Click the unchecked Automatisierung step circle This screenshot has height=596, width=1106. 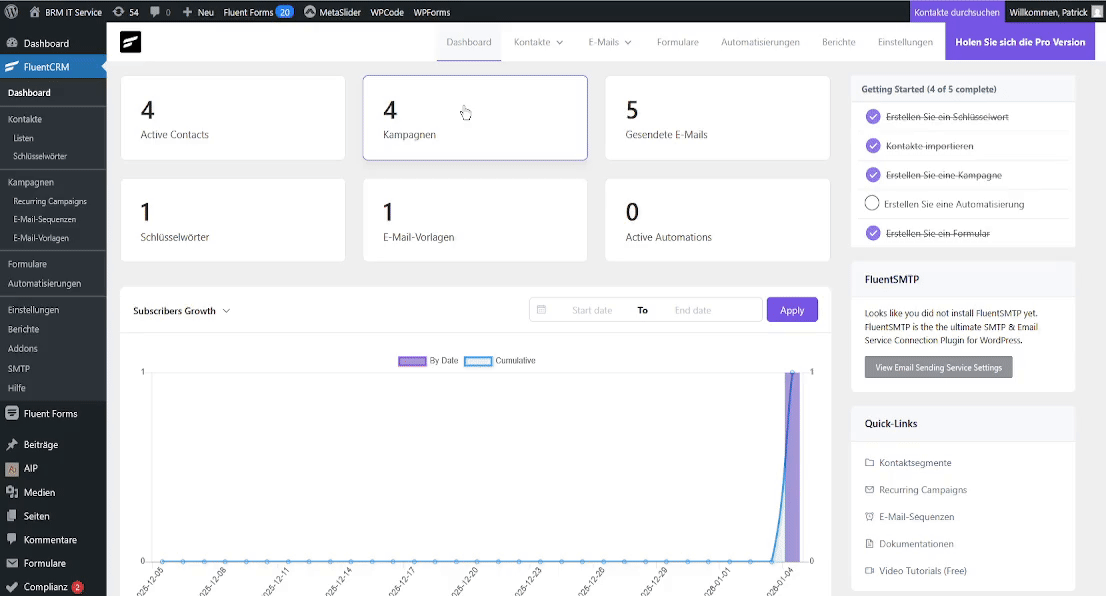pos(872,204)
